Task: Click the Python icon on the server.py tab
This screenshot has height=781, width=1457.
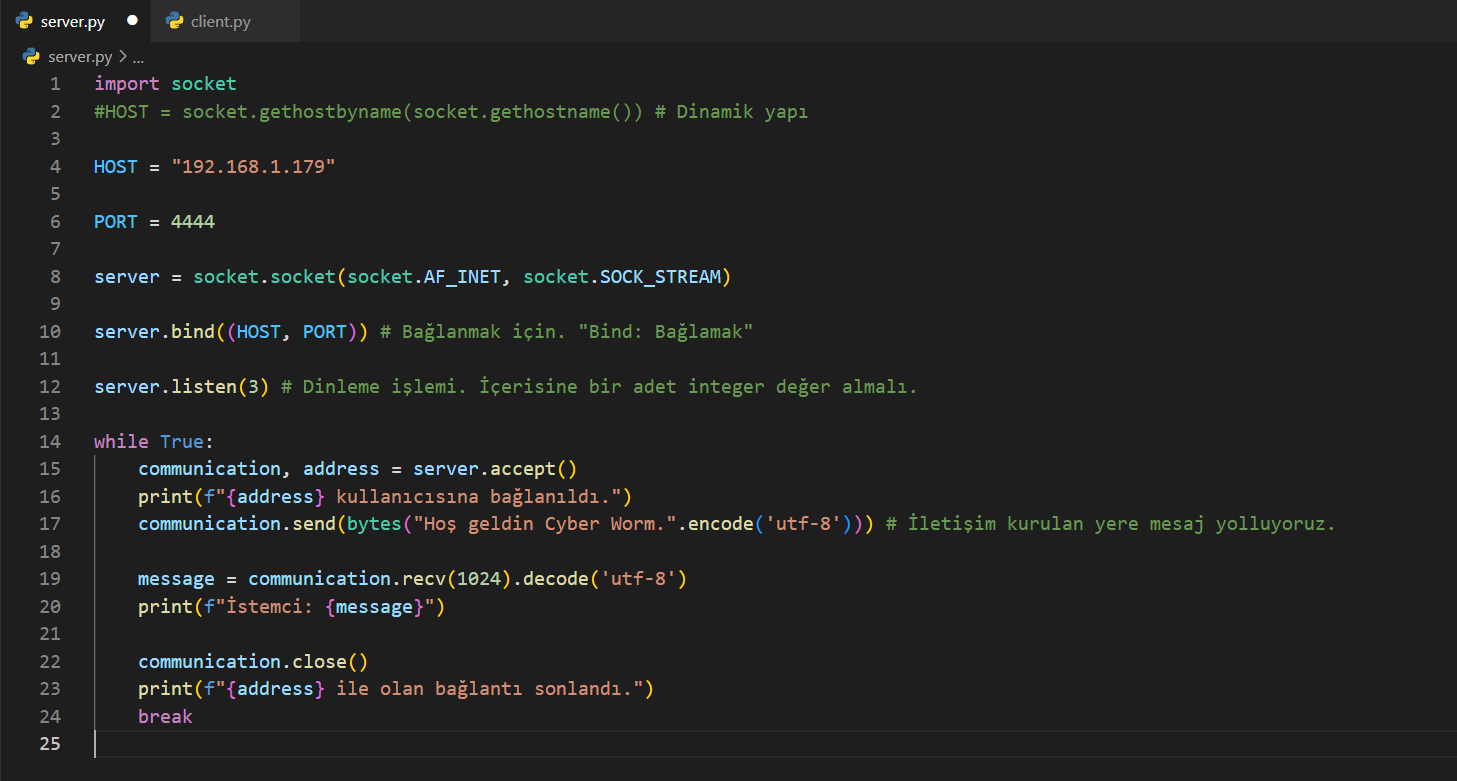Action: [x=24, y=21]
